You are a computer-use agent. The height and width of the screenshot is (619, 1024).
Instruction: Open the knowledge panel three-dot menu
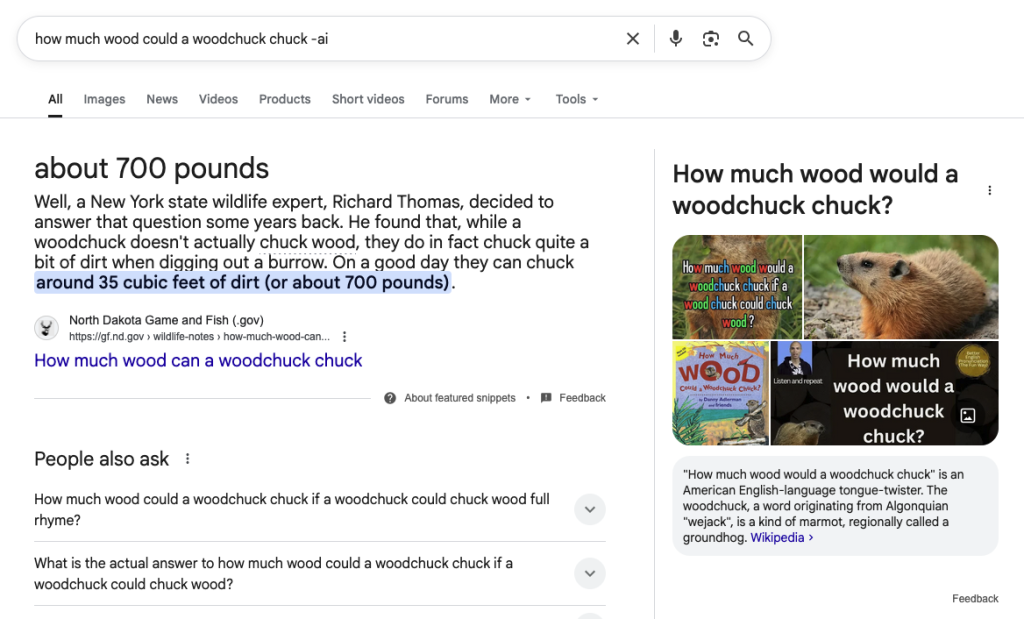989,191
